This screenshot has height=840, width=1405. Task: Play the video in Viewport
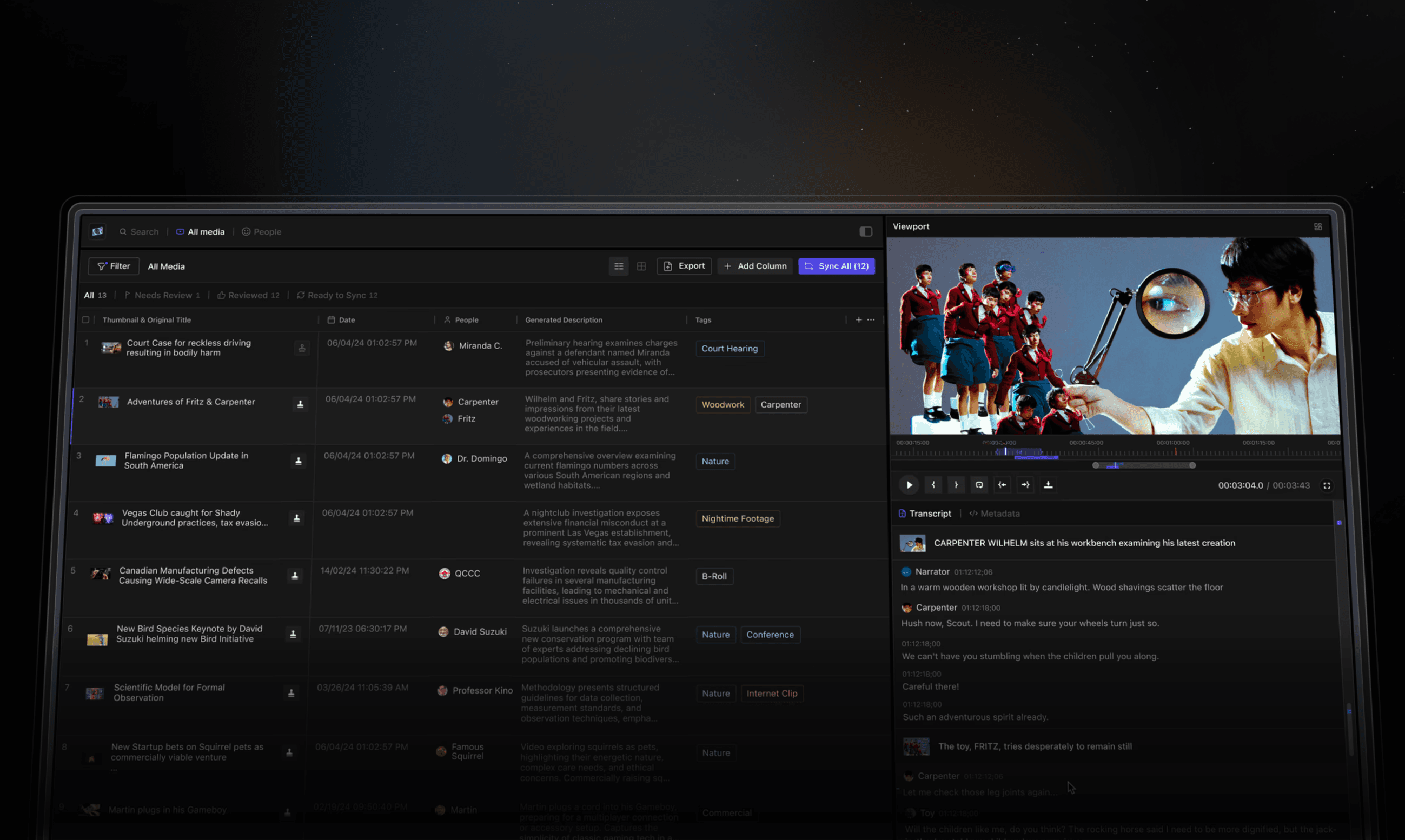[x=909, y=485]
